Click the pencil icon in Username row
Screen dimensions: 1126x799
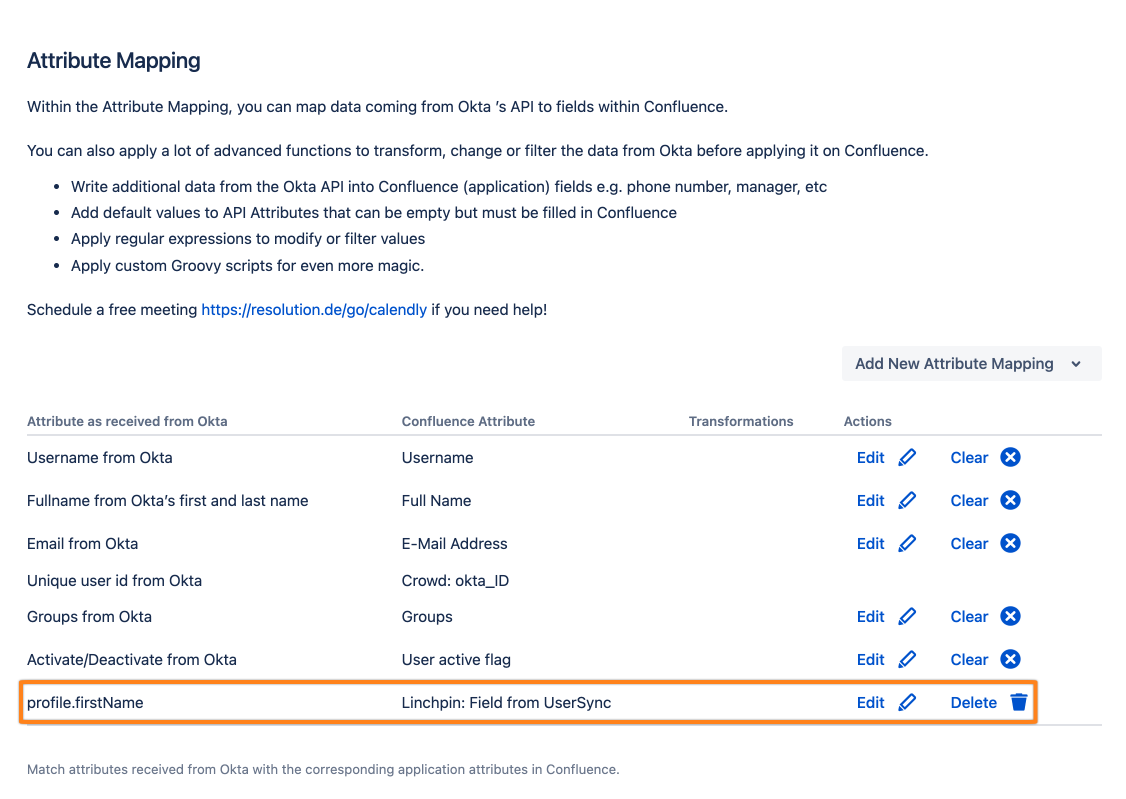[907, 458]
